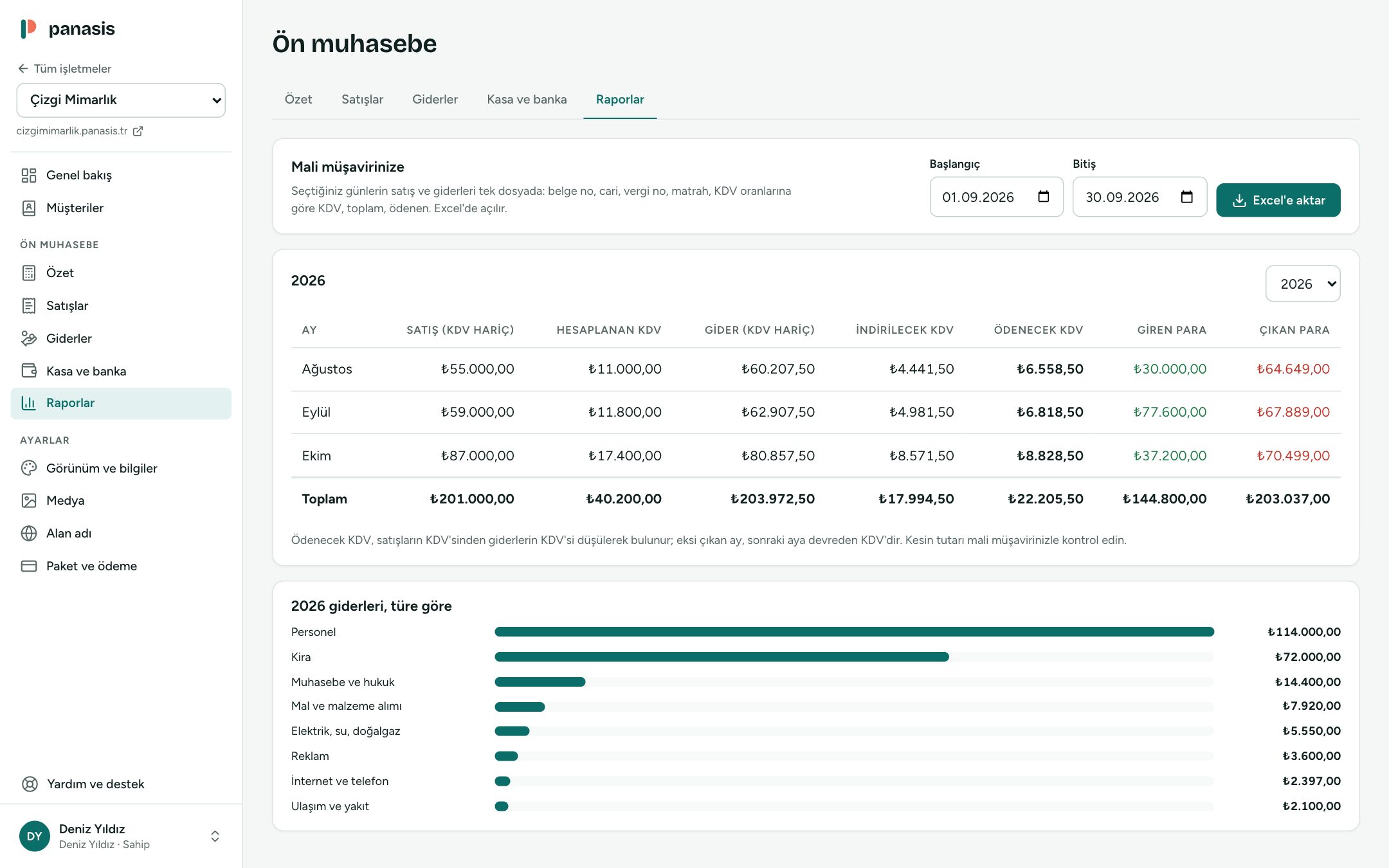Click the panasis logo icon
Image resolution: width=1389 pixels, height=868 pixels.
click(x=29, y=28)
